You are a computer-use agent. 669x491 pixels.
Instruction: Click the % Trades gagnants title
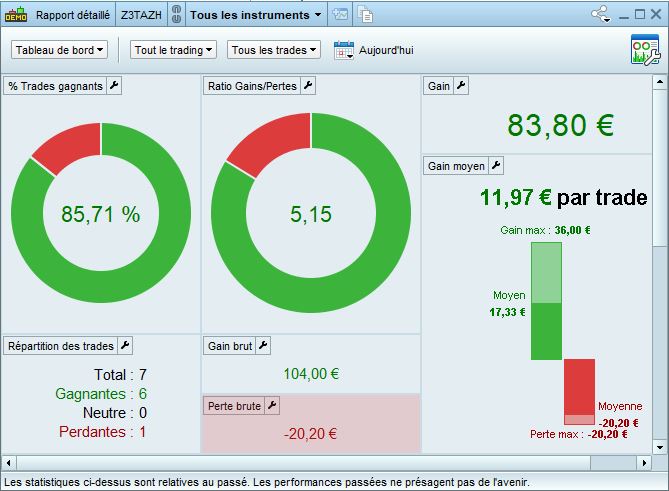tap(55, 86)
